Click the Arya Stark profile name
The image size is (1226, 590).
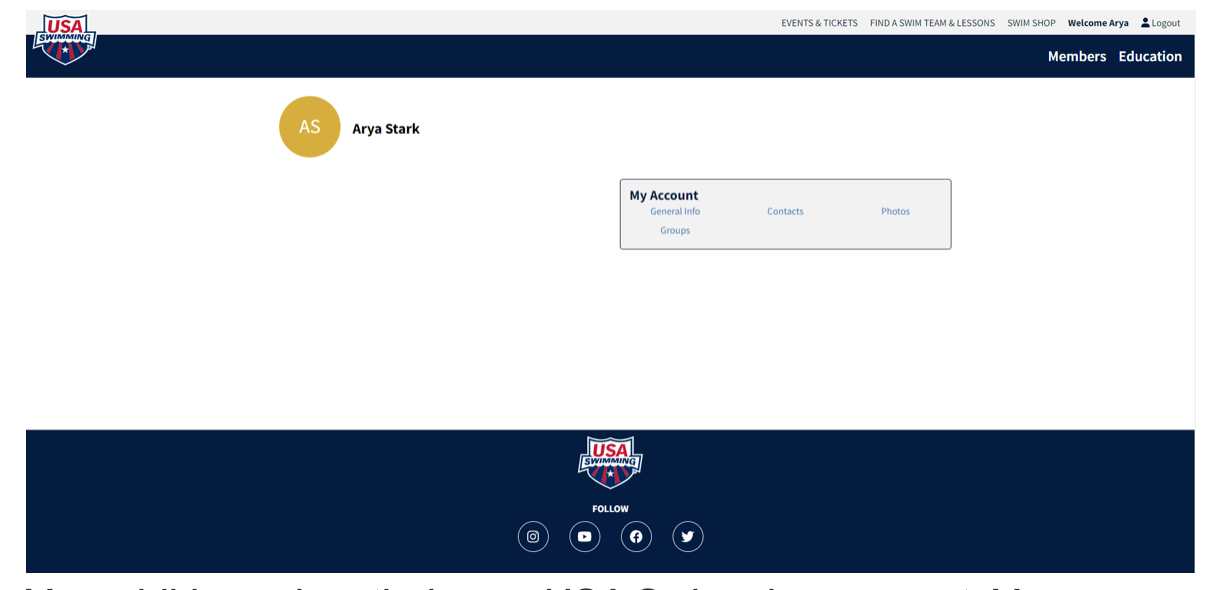coord(386,129)
